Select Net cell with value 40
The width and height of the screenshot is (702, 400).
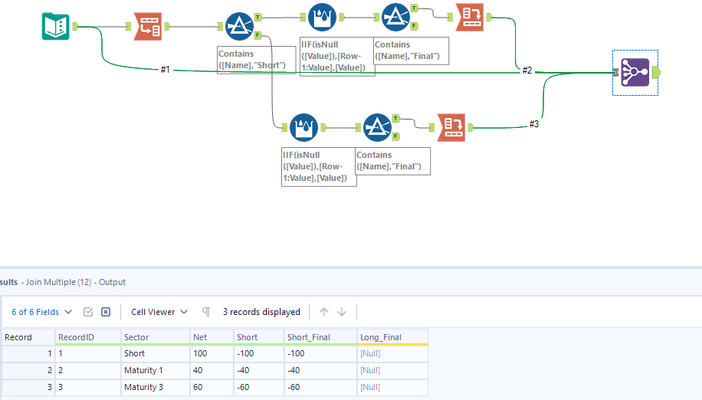212,370
